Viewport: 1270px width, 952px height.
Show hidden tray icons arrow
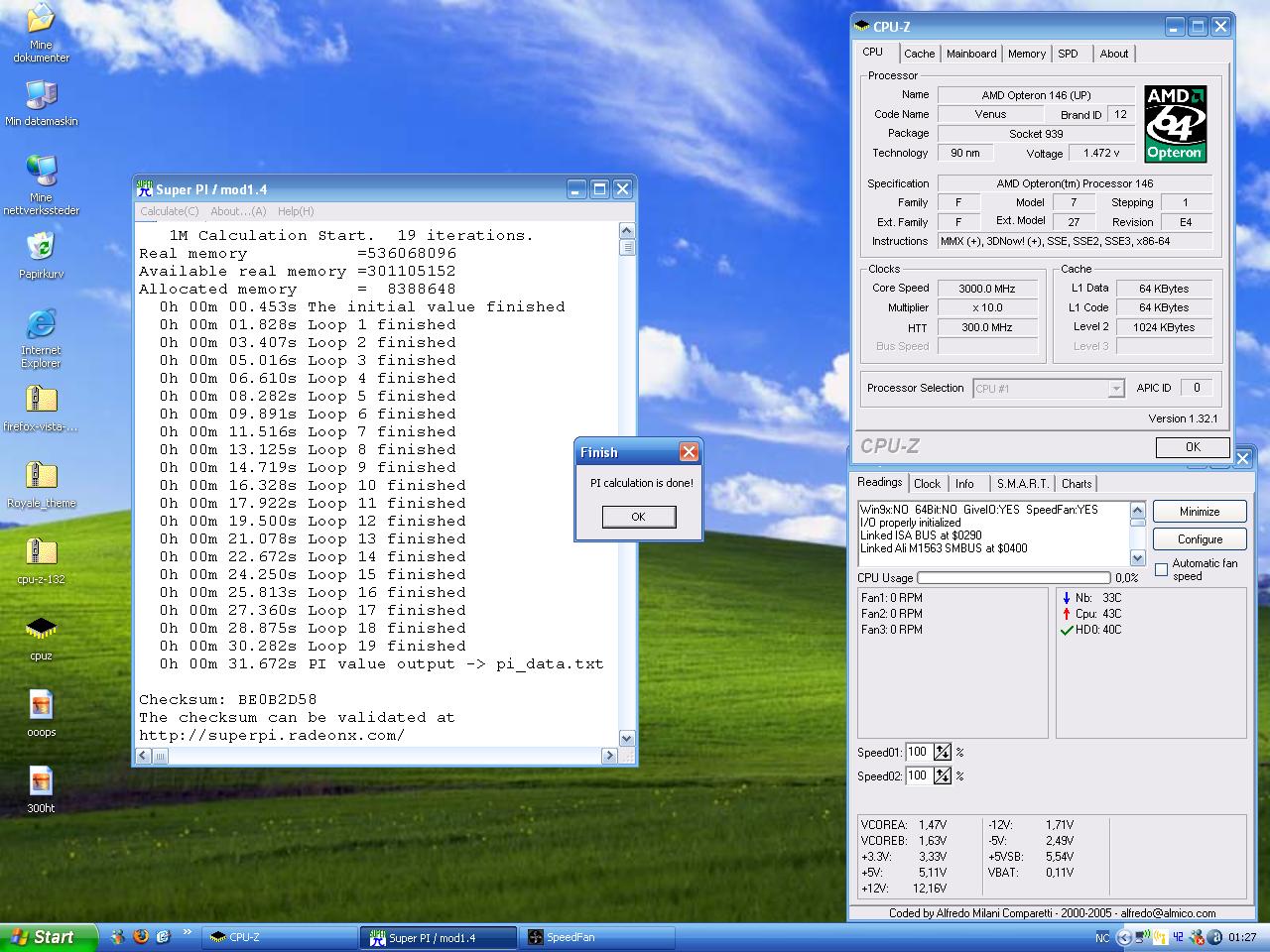(x=1124, y=937)
